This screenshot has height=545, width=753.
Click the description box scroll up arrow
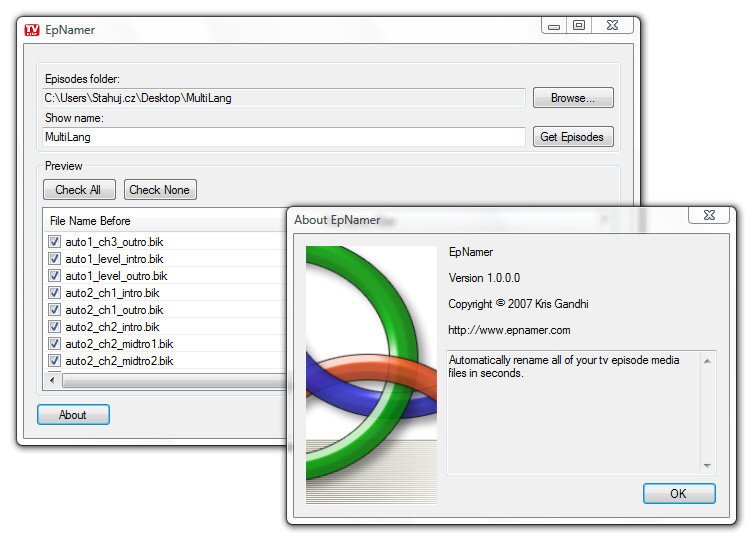click(707, 361)
